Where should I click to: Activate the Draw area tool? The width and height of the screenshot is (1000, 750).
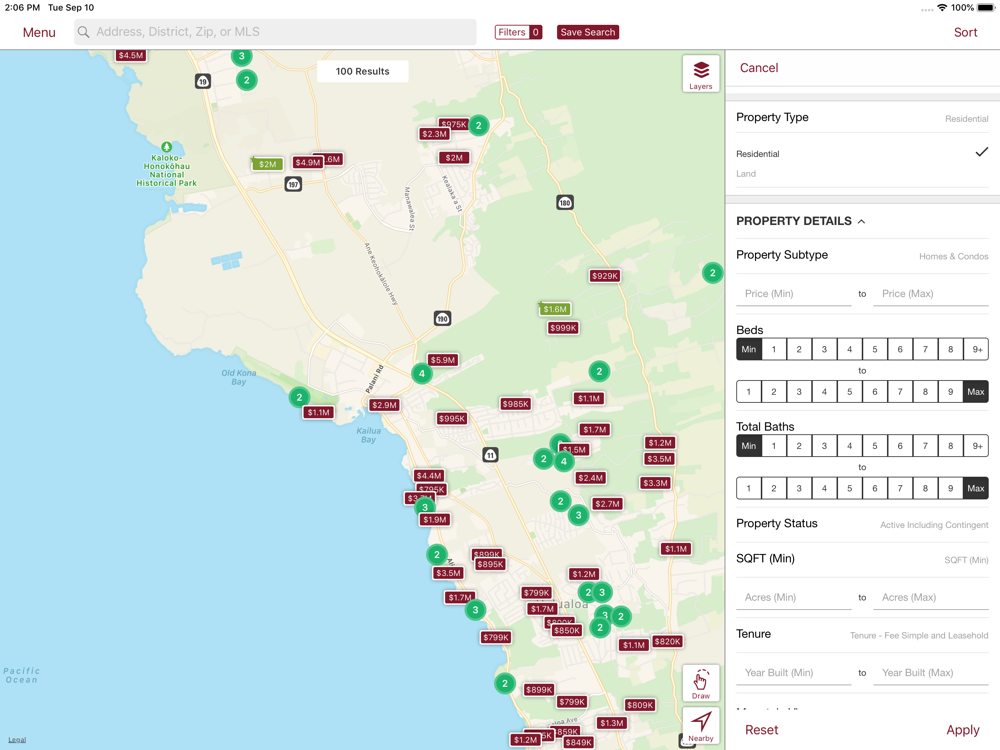click(700, 683)
